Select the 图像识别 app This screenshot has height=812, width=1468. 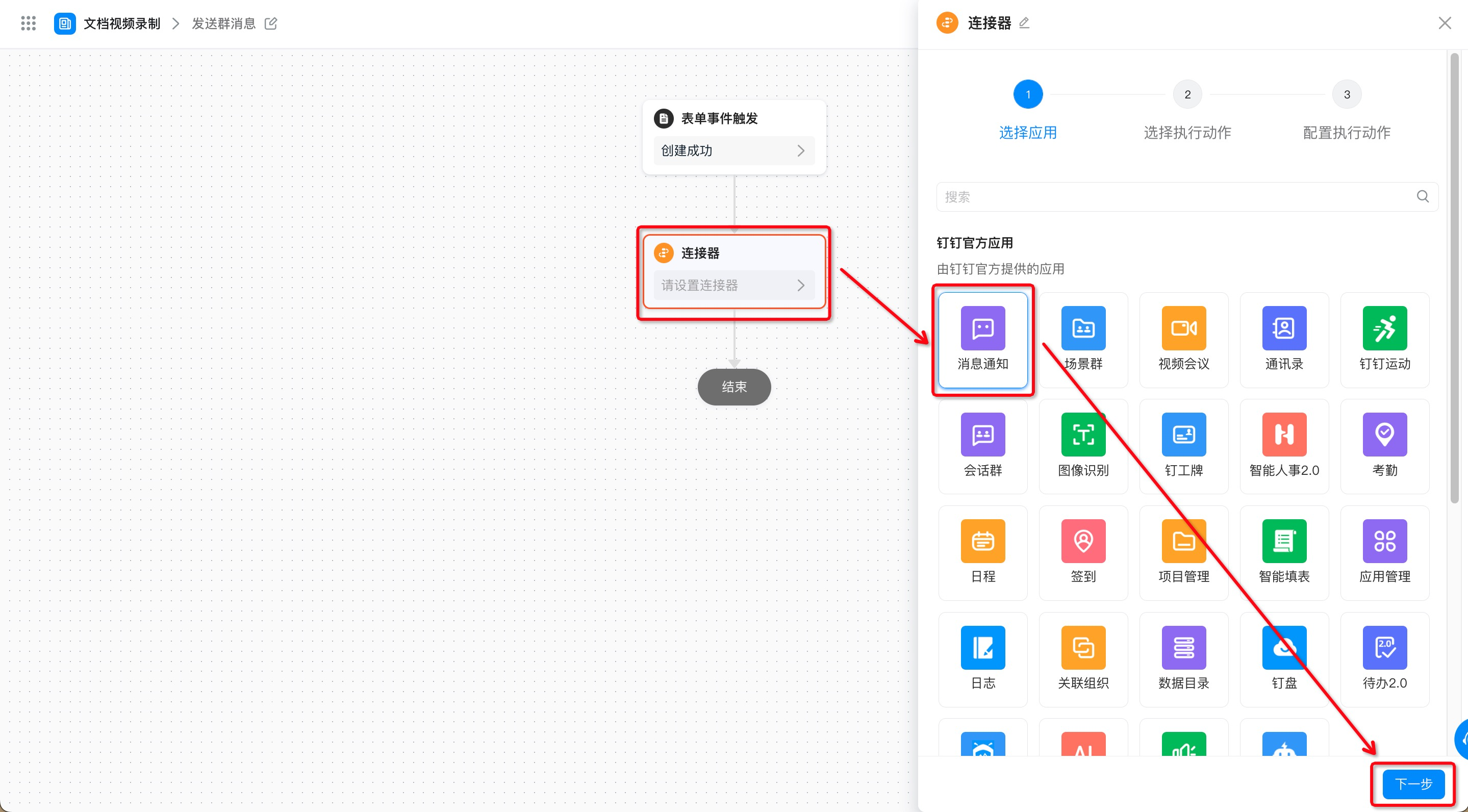pyautogui.click(x=1083, y=446)
